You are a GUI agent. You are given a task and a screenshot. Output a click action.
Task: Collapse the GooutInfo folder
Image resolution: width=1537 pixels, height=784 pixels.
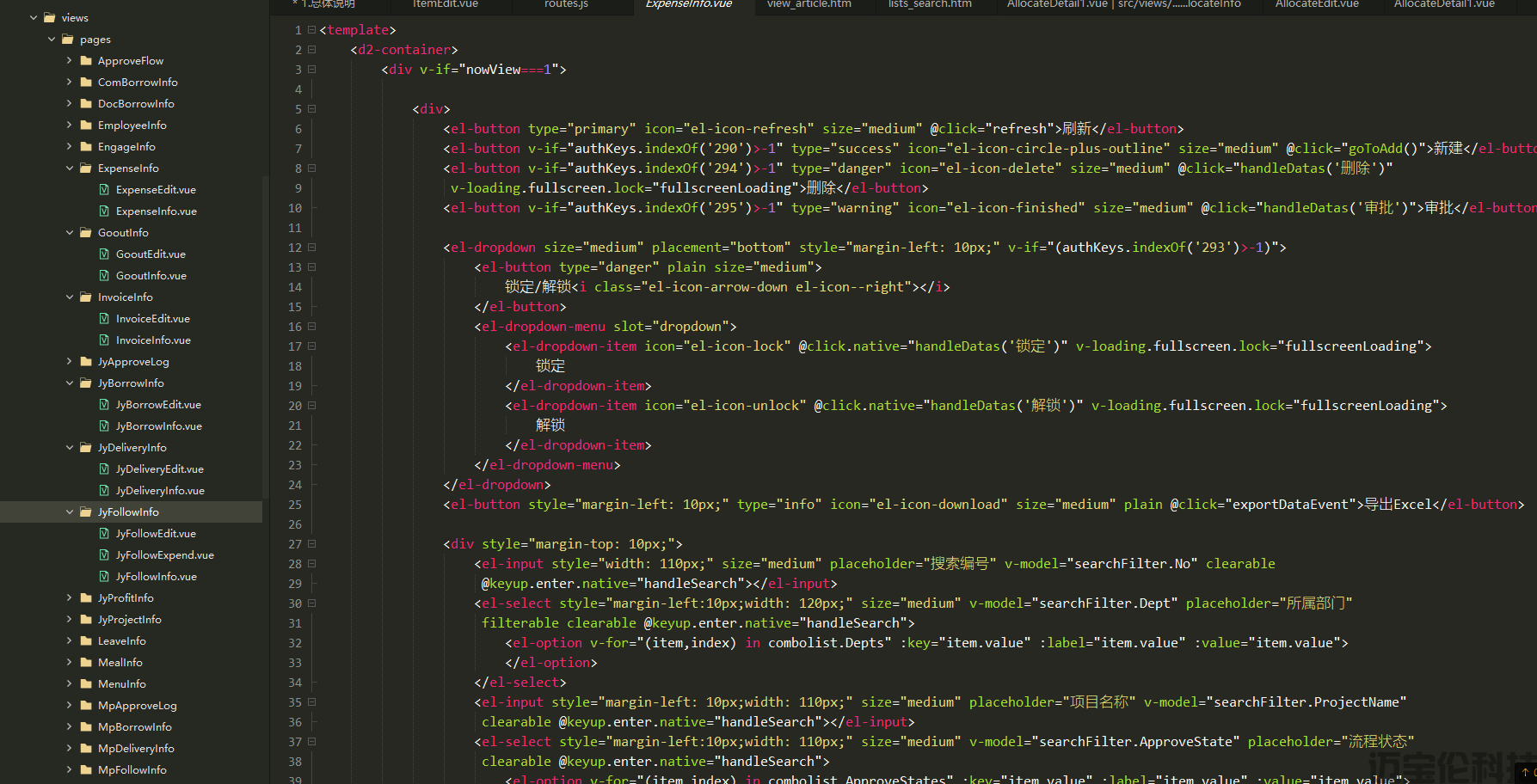70,233
